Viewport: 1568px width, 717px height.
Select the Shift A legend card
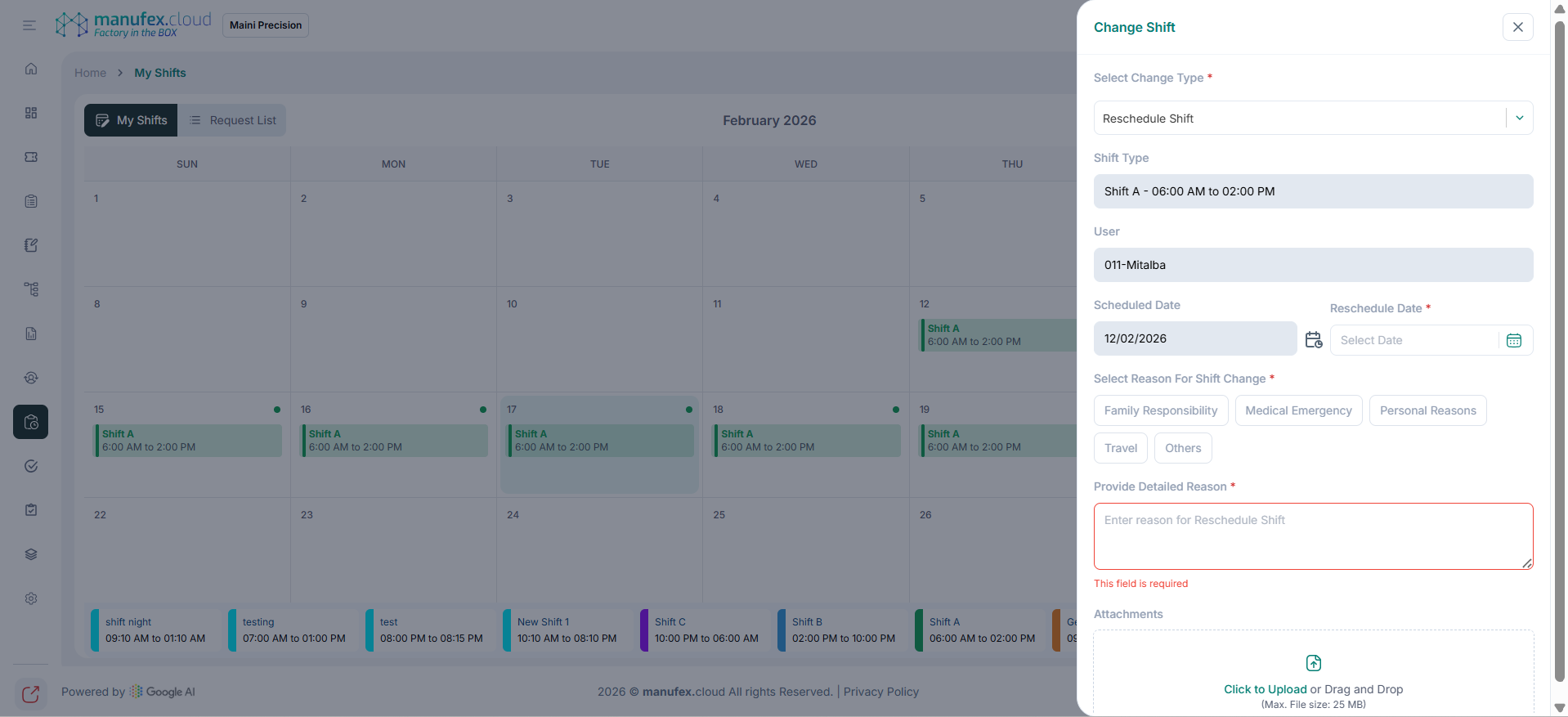click(979, 630)
